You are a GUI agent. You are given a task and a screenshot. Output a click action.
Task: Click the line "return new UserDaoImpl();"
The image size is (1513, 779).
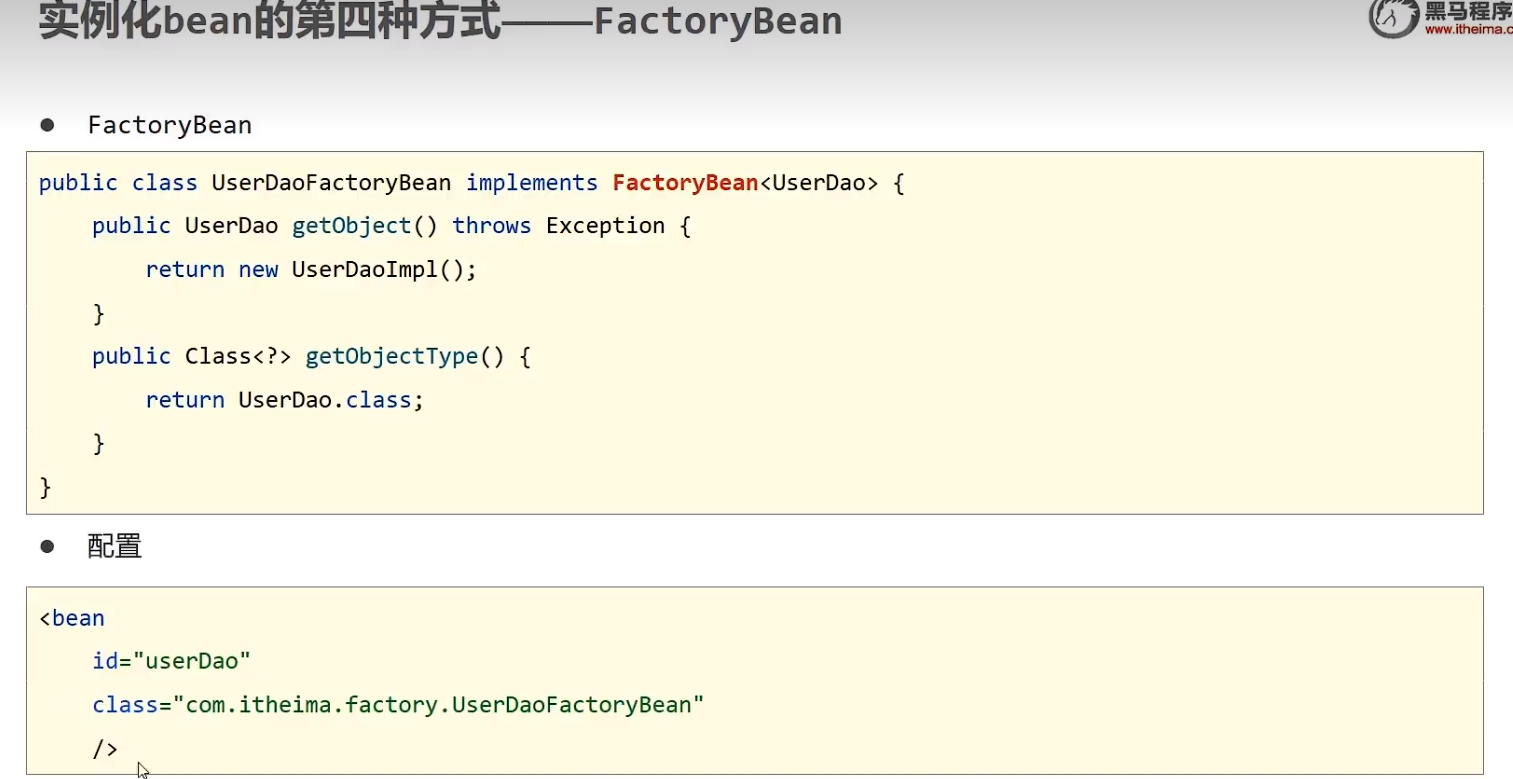click(311, 270)
